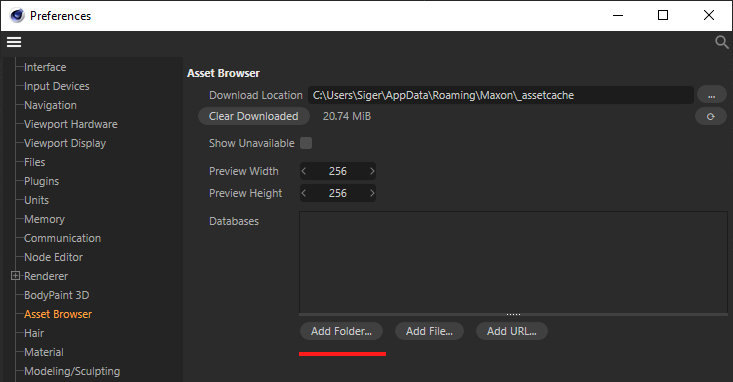Open Hair preferences

pyautogui.click(x=34, y=333)
